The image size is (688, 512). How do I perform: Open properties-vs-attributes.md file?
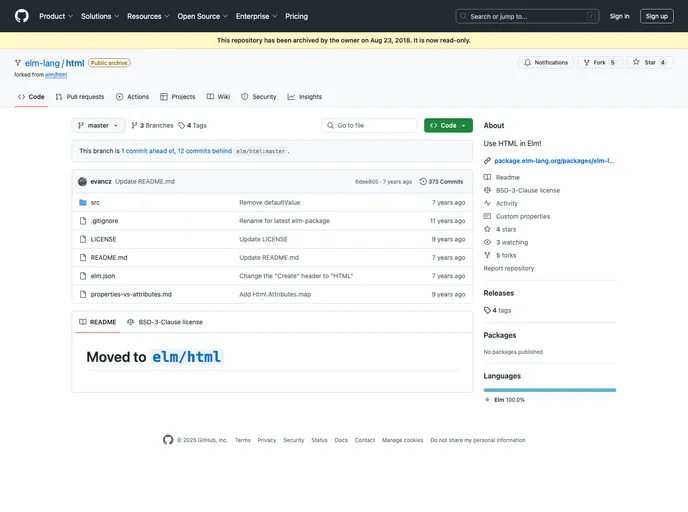pos(131,294)
